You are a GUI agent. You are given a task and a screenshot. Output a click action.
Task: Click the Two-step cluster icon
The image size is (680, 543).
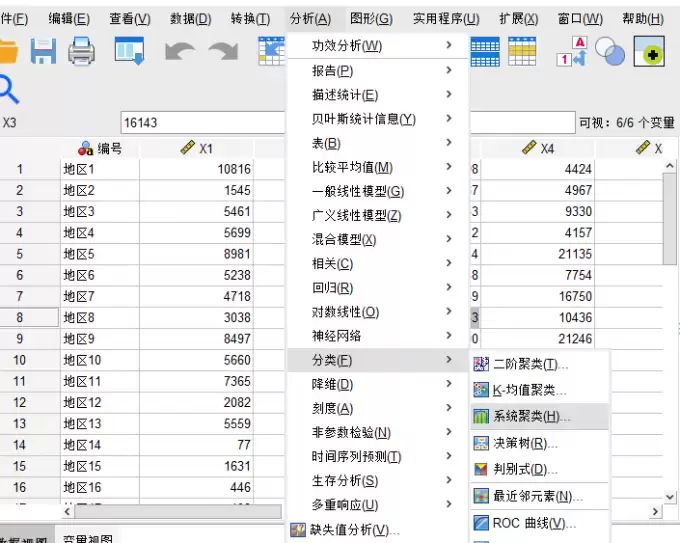pyautogui.click(x=481, y=364)
